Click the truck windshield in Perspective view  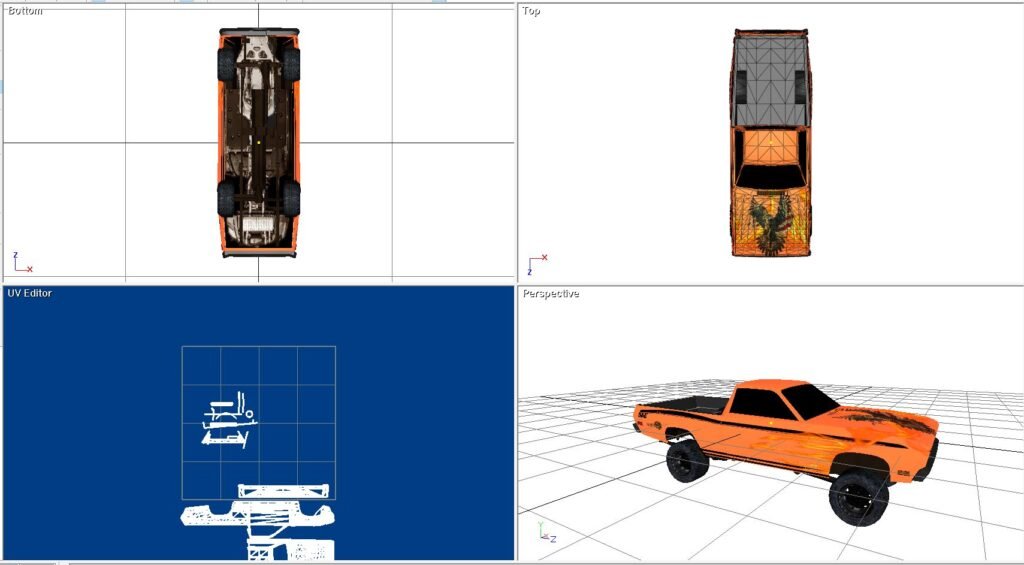pyautogui.click(x=810, y=400)
